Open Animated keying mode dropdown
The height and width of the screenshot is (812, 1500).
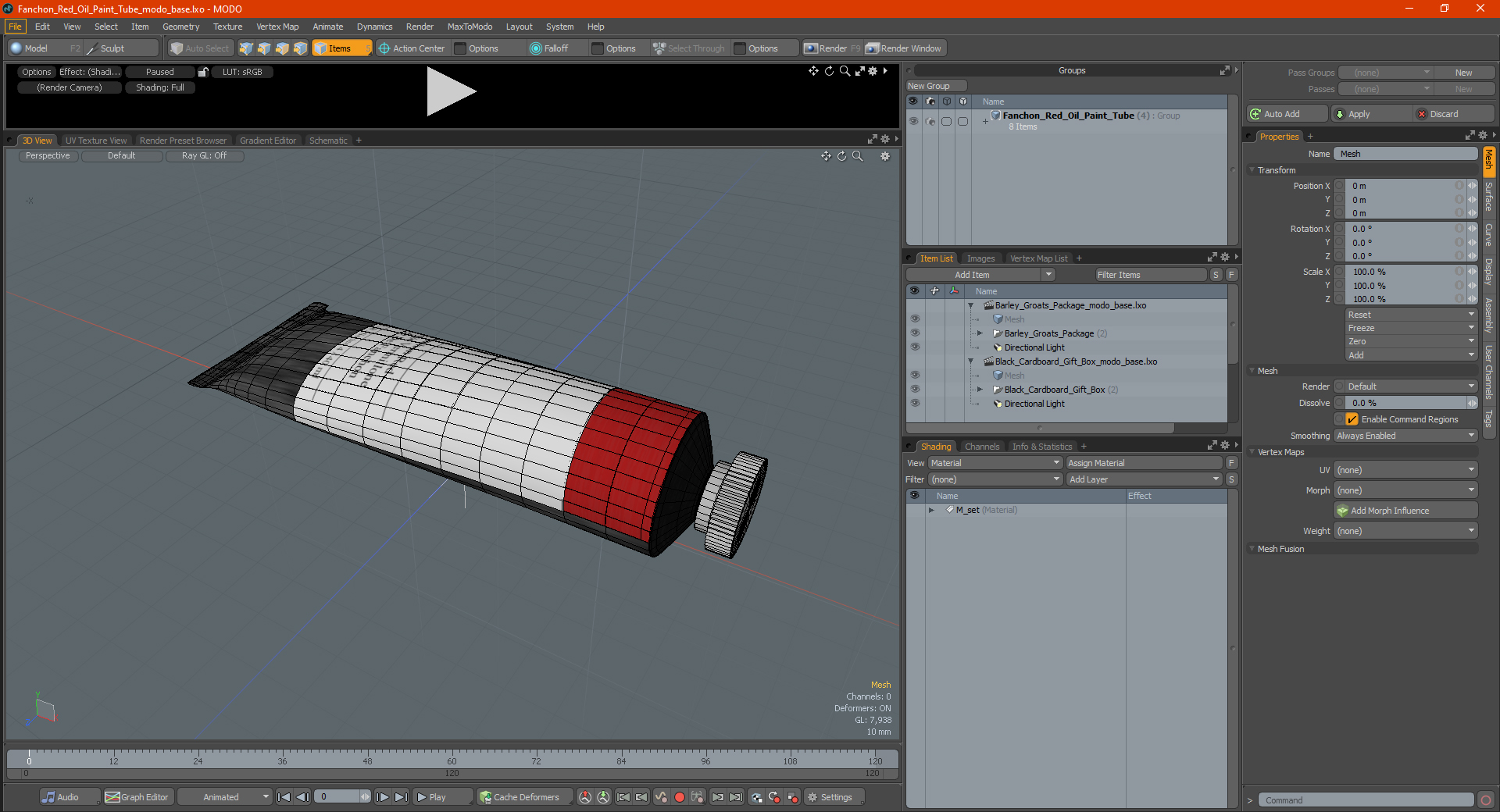pyautogui.click(x=224, y=797)
